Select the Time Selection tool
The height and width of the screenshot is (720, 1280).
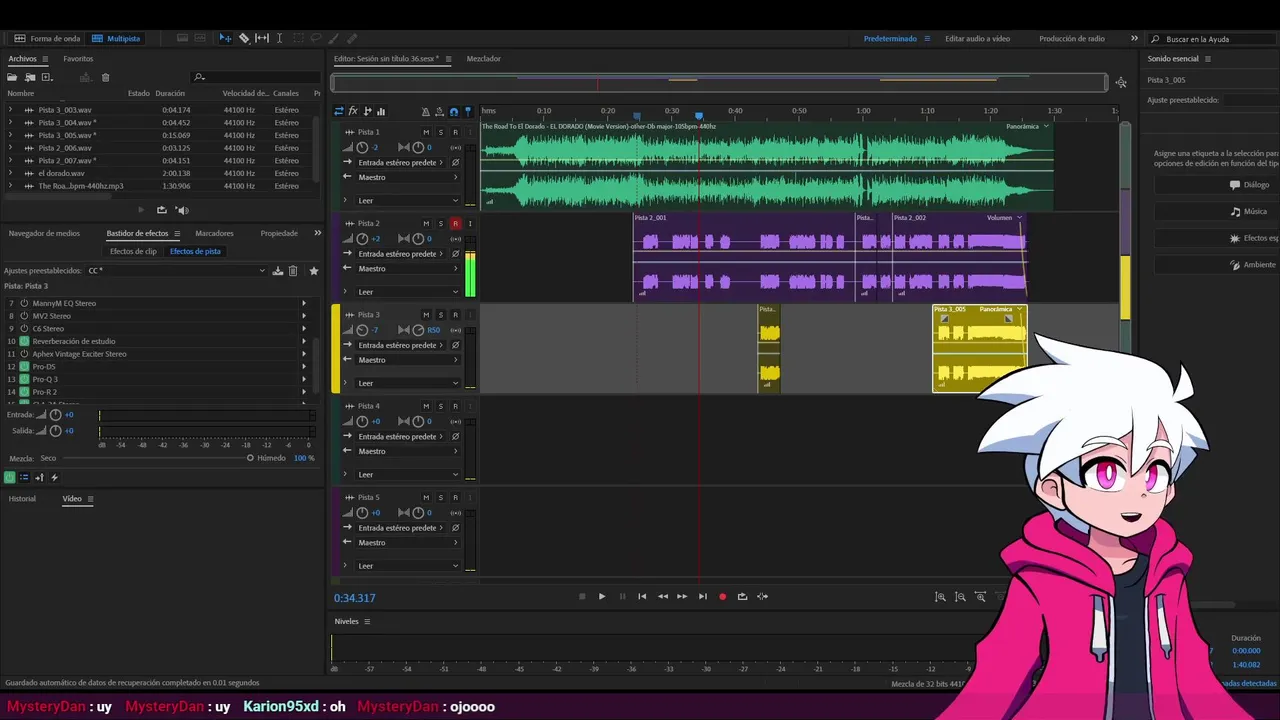(279, 38)
